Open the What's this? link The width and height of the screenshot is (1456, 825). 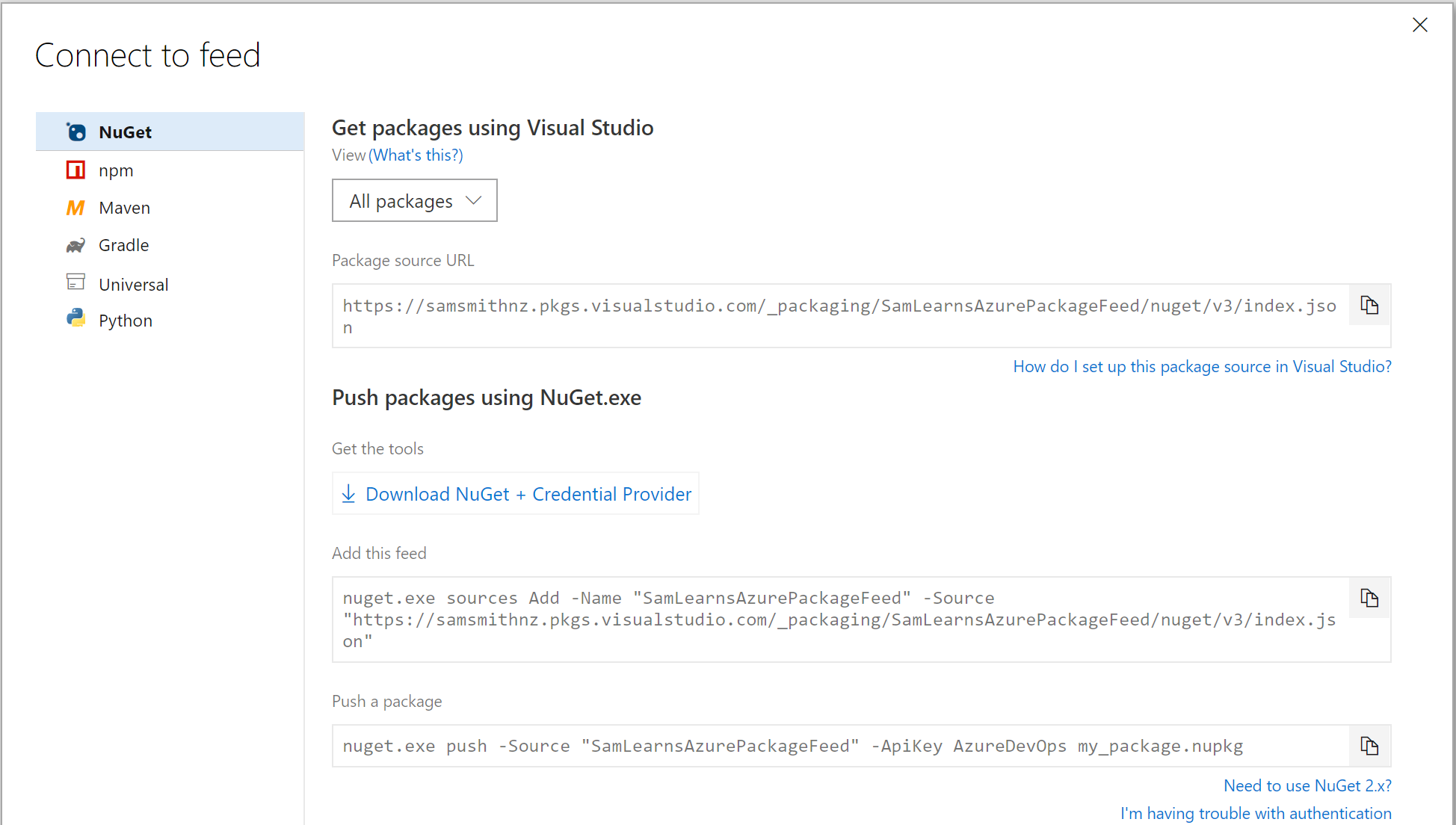pos(416,155)
